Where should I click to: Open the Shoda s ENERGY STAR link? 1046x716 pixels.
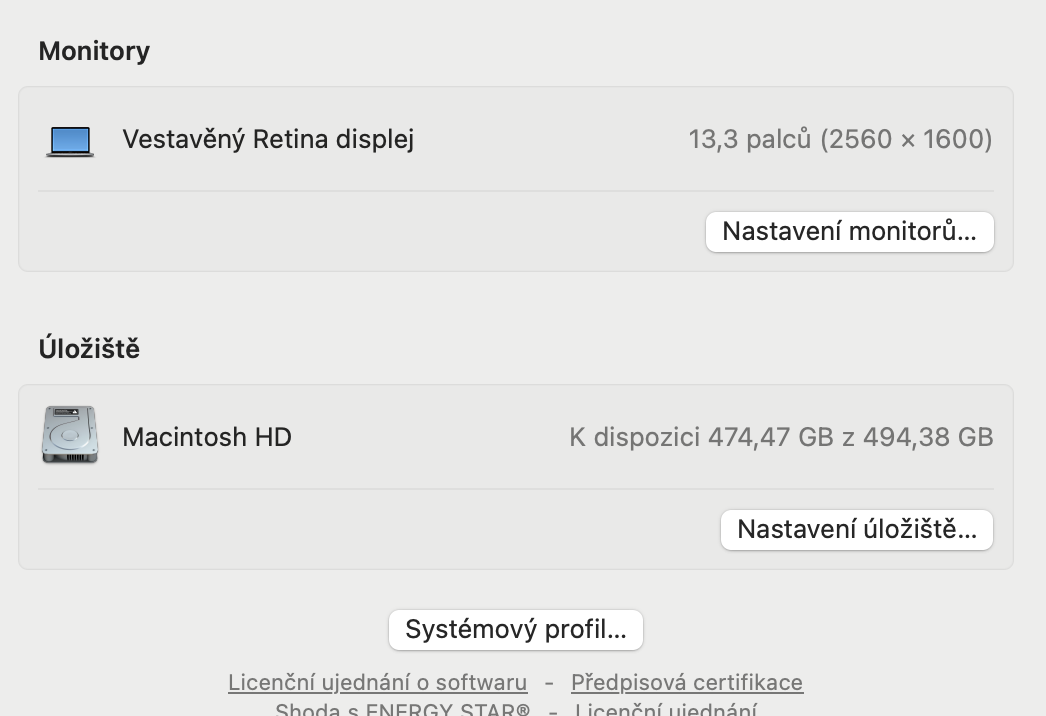(402, 709)
